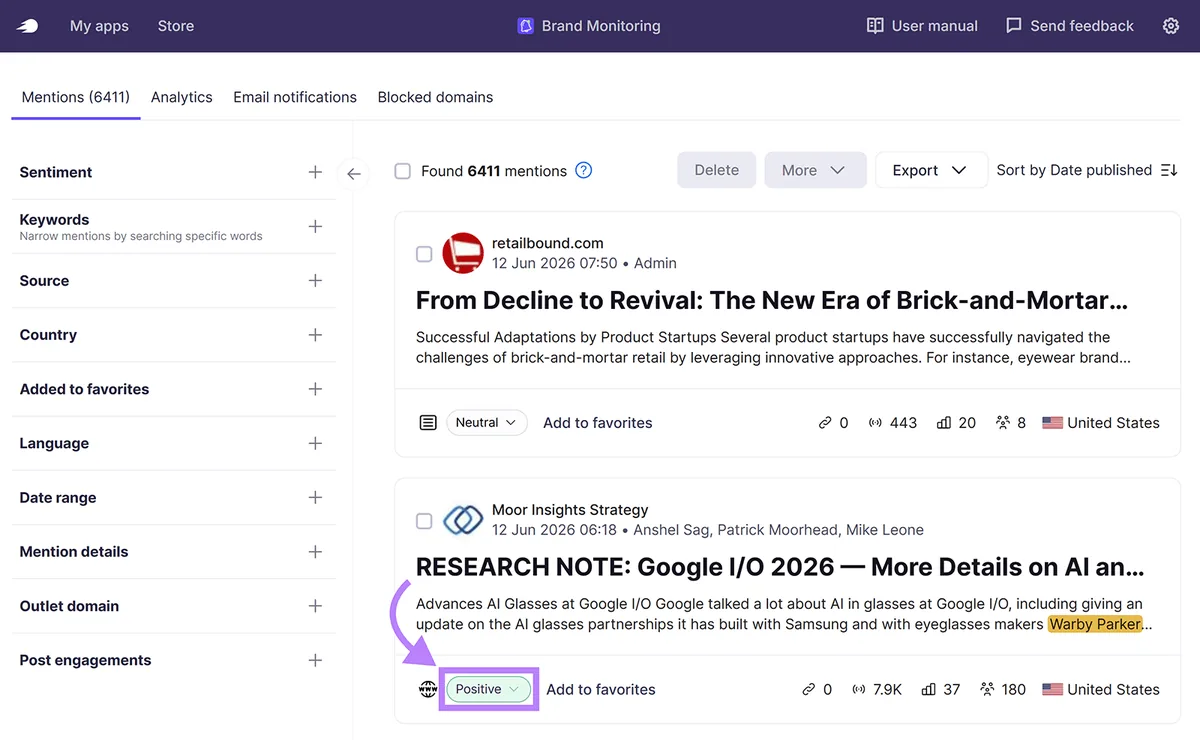Expand the Country filter
This screenshot has width=1200, height=740.
pyautogui.click(x=315, y=335)
